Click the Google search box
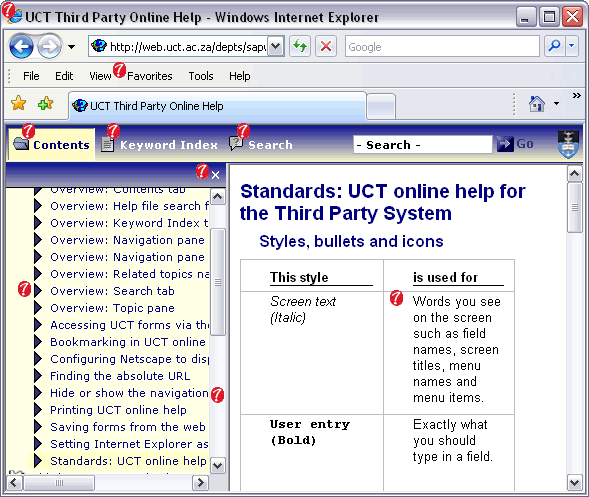Image resolution: width=589 pixels, height=497 pixels. pyautogui.click(x=442, y=47)
